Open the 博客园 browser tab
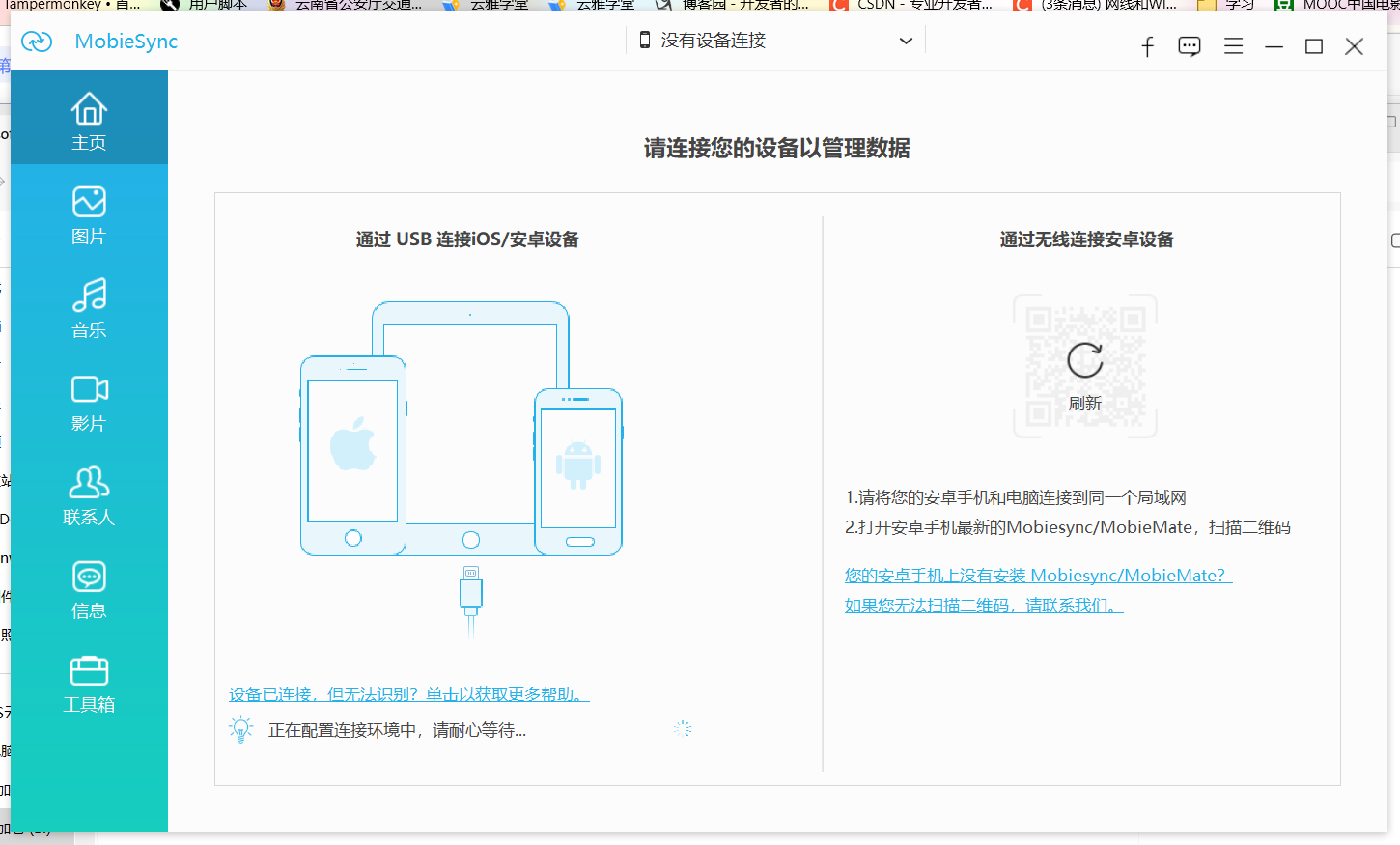1400x845 pixels. [732, 6]
